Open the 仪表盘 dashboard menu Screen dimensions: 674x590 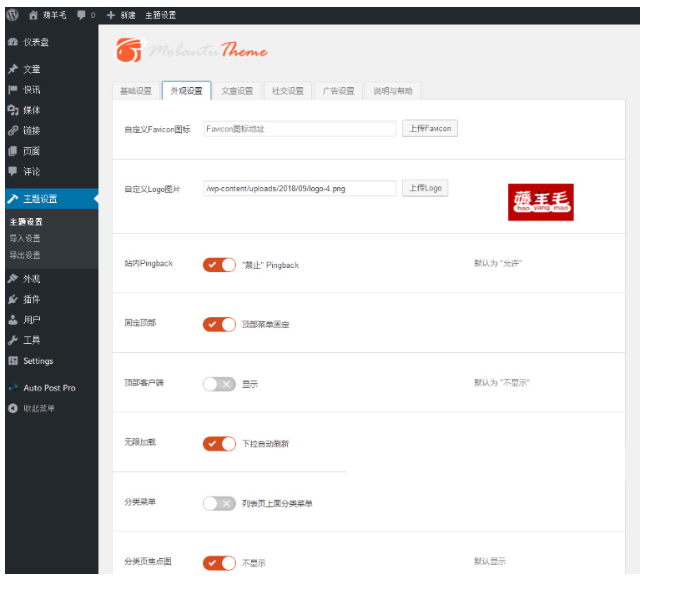pos(30,42)
